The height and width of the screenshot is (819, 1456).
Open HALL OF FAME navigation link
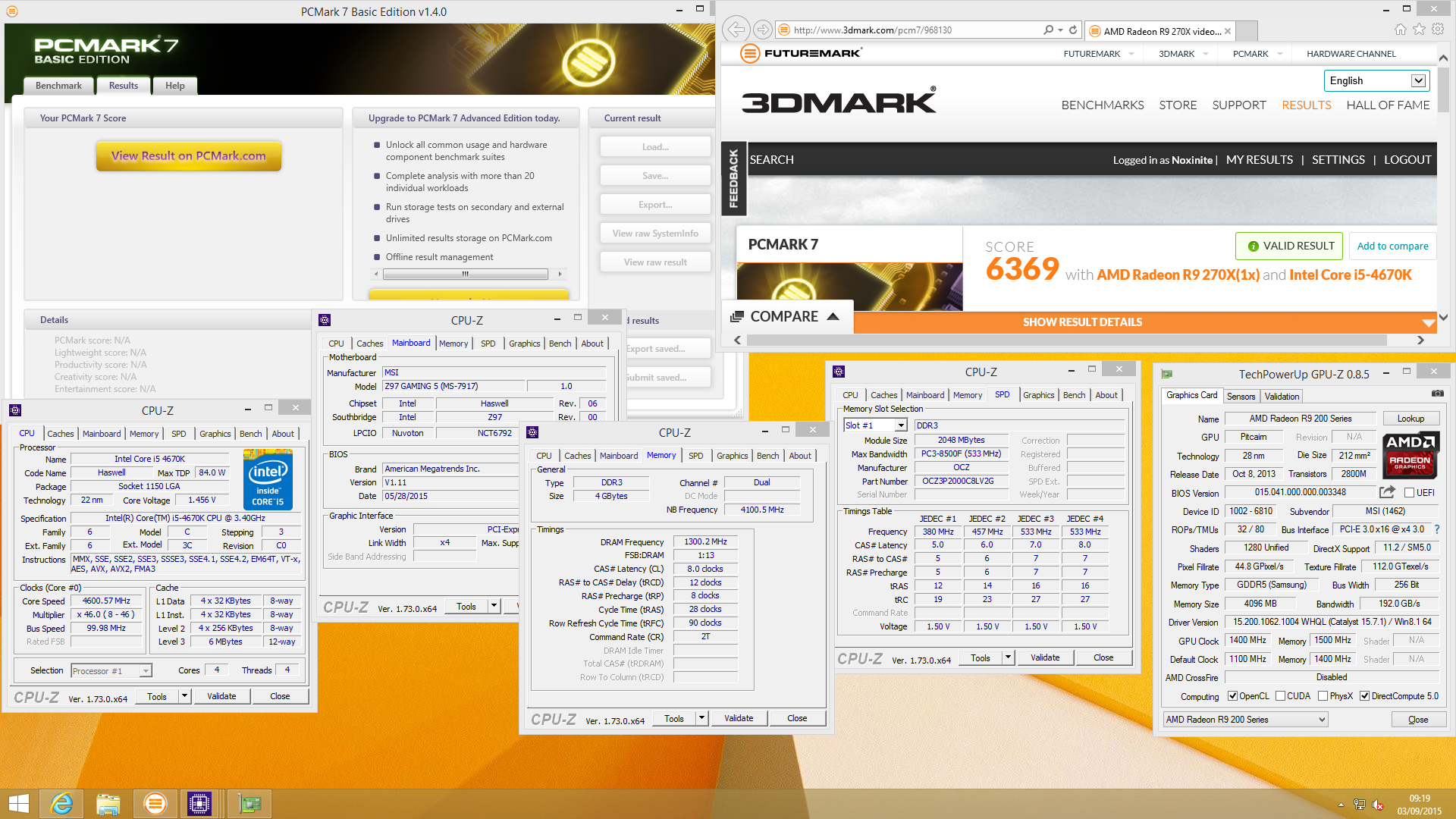coord(1388,105)
